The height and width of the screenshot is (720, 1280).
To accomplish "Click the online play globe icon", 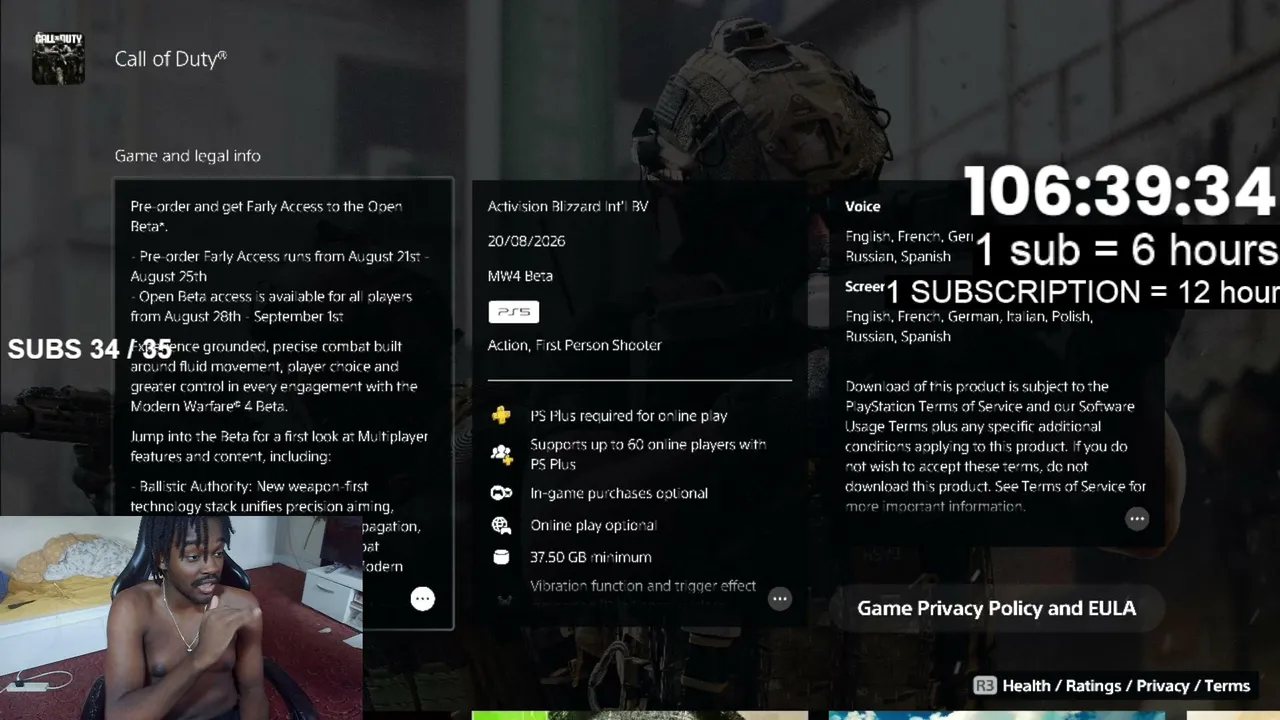I will pos(501,525).
